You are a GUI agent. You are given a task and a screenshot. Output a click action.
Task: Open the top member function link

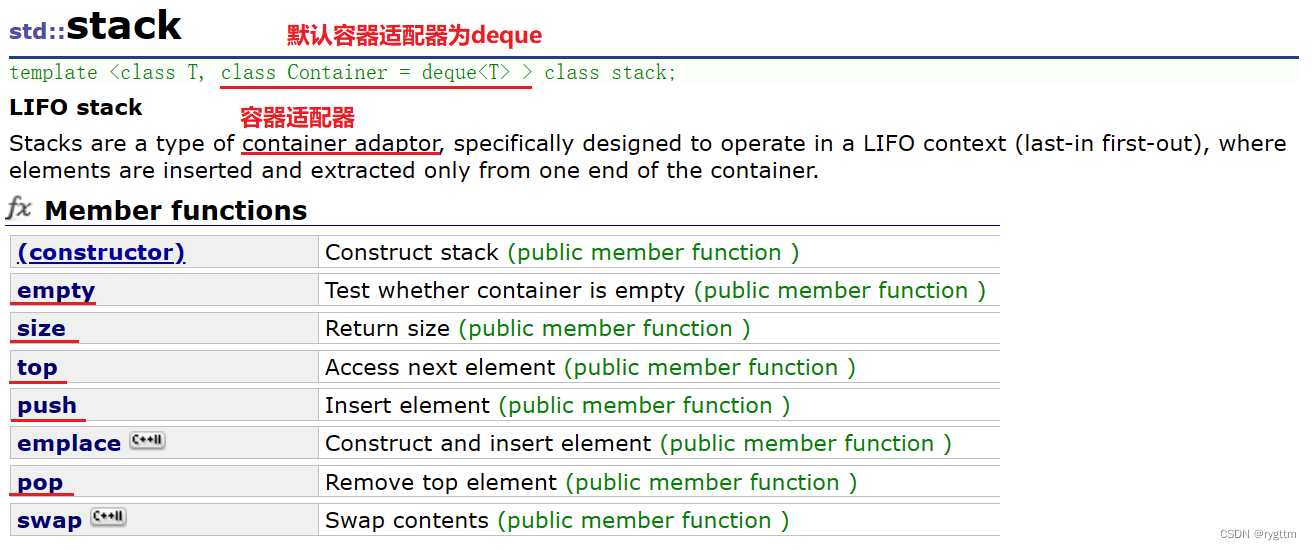click(x=37, y=368)
